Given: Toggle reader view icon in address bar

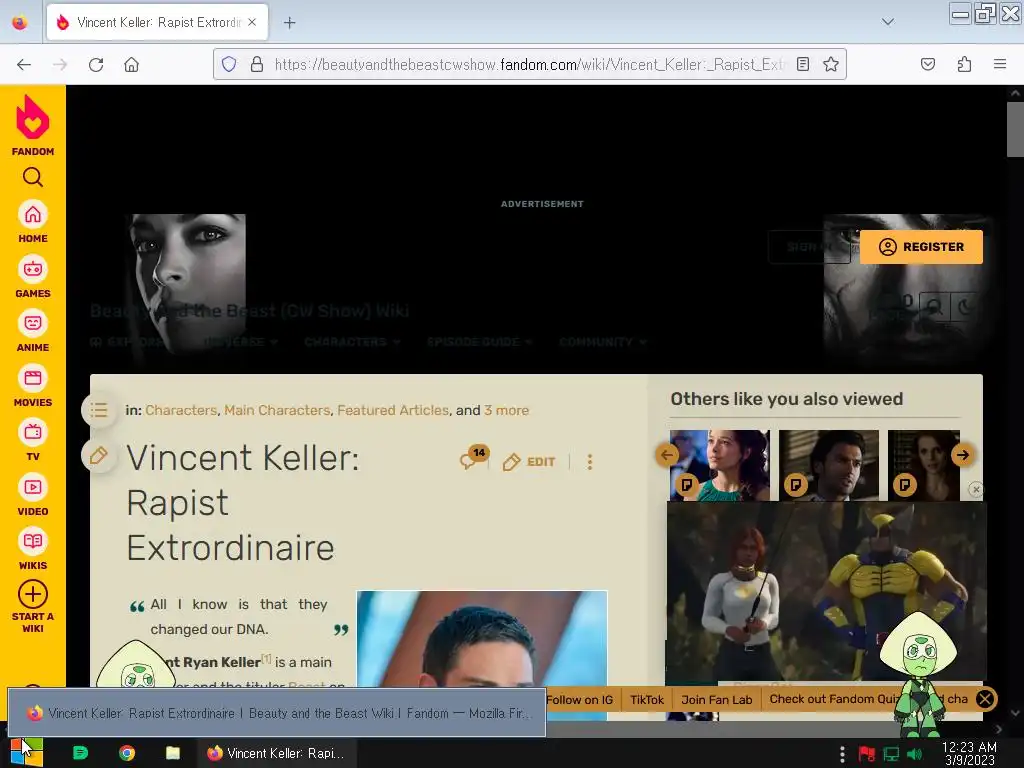Looking at the screenshot, I should coord(803,64).
